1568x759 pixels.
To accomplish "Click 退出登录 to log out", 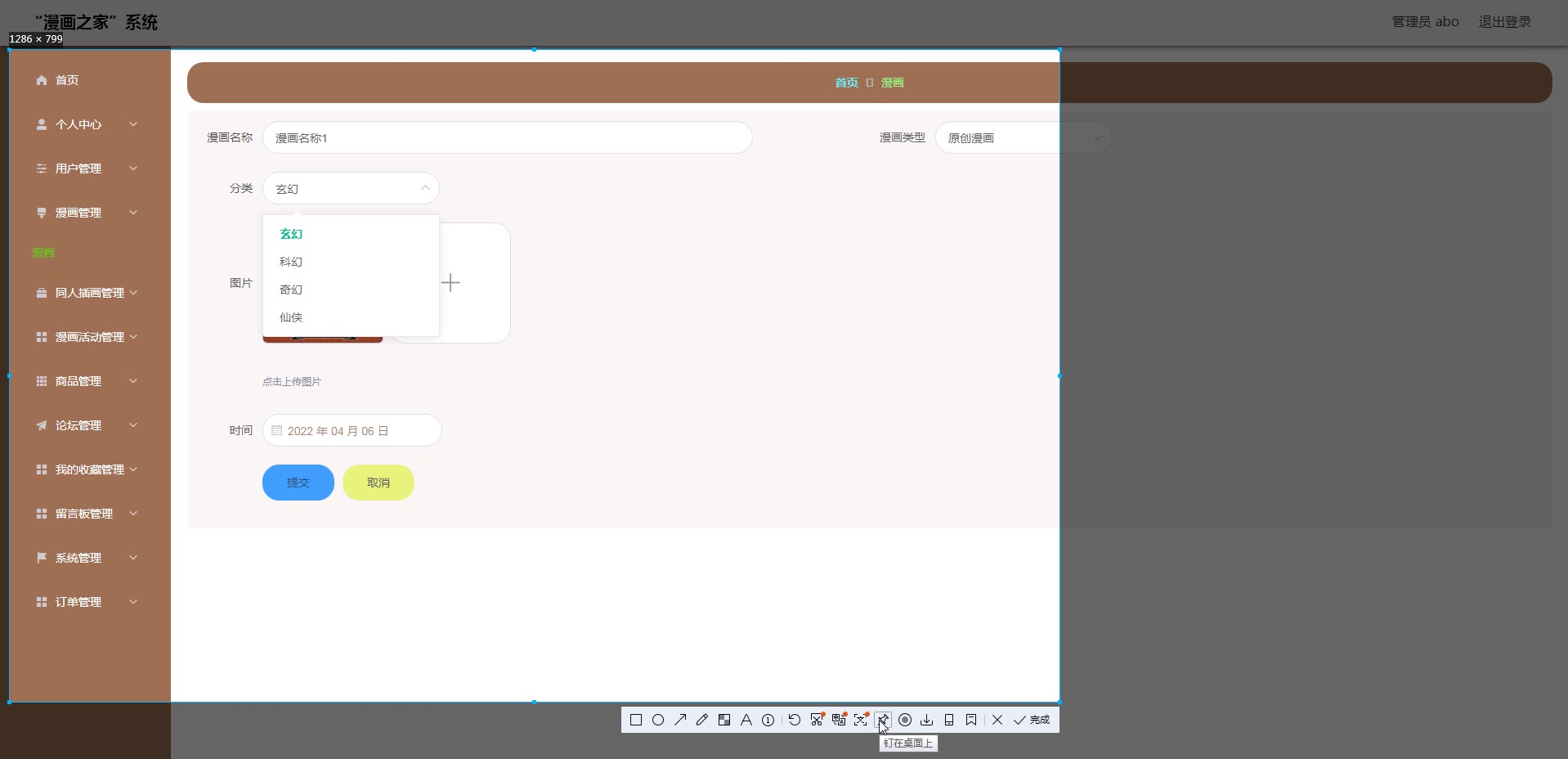I will (1505, 22).
